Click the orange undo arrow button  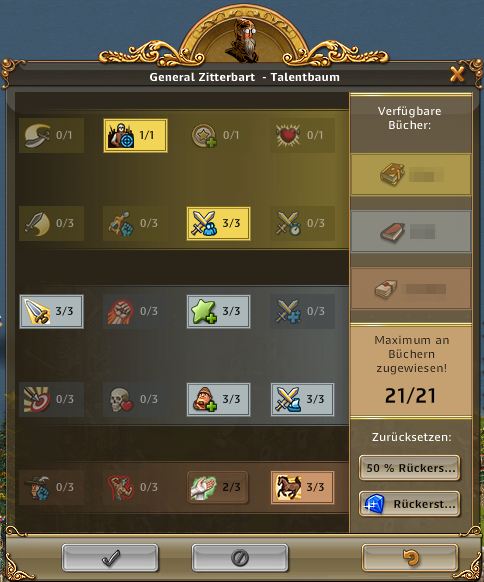[x=410, y=558]
